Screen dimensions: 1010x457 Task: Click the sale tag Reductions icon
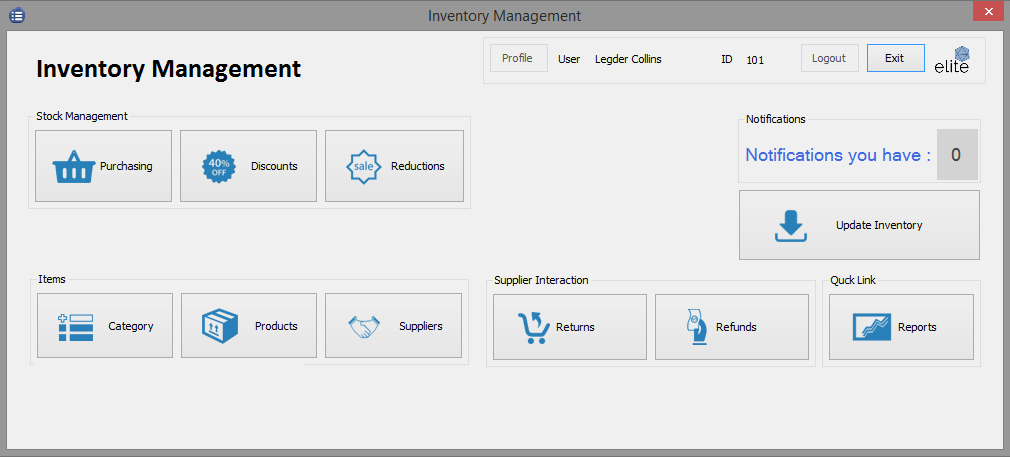(x=364, y=167)
